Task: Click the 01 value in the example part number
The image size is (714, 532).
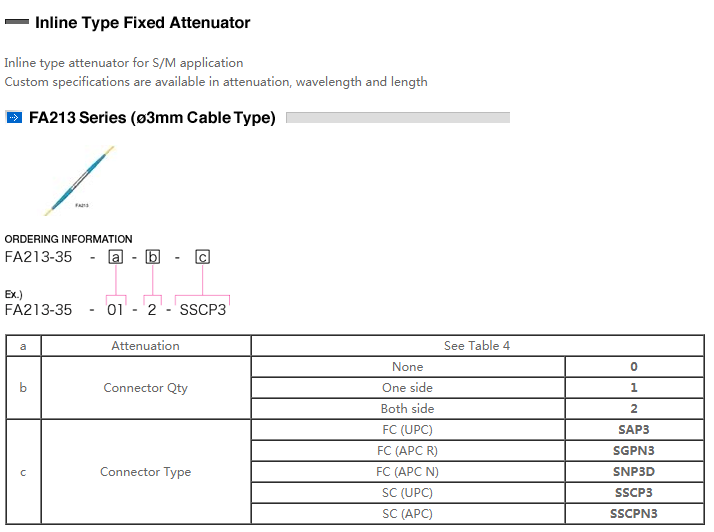Action: (x=116, y=310)
